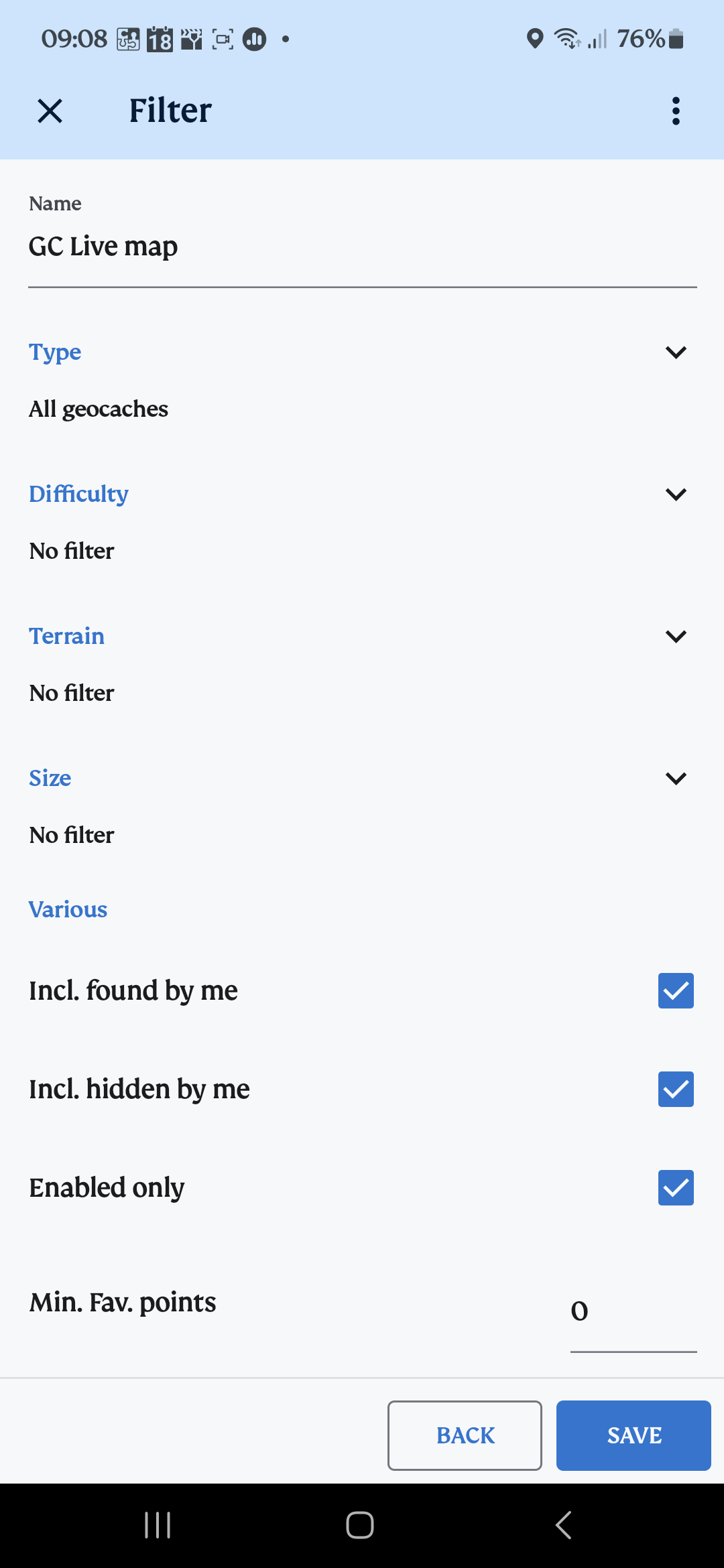Select the All geocaches type value
This screenshot has height=1568, width=724.
[x=99, y=409]
